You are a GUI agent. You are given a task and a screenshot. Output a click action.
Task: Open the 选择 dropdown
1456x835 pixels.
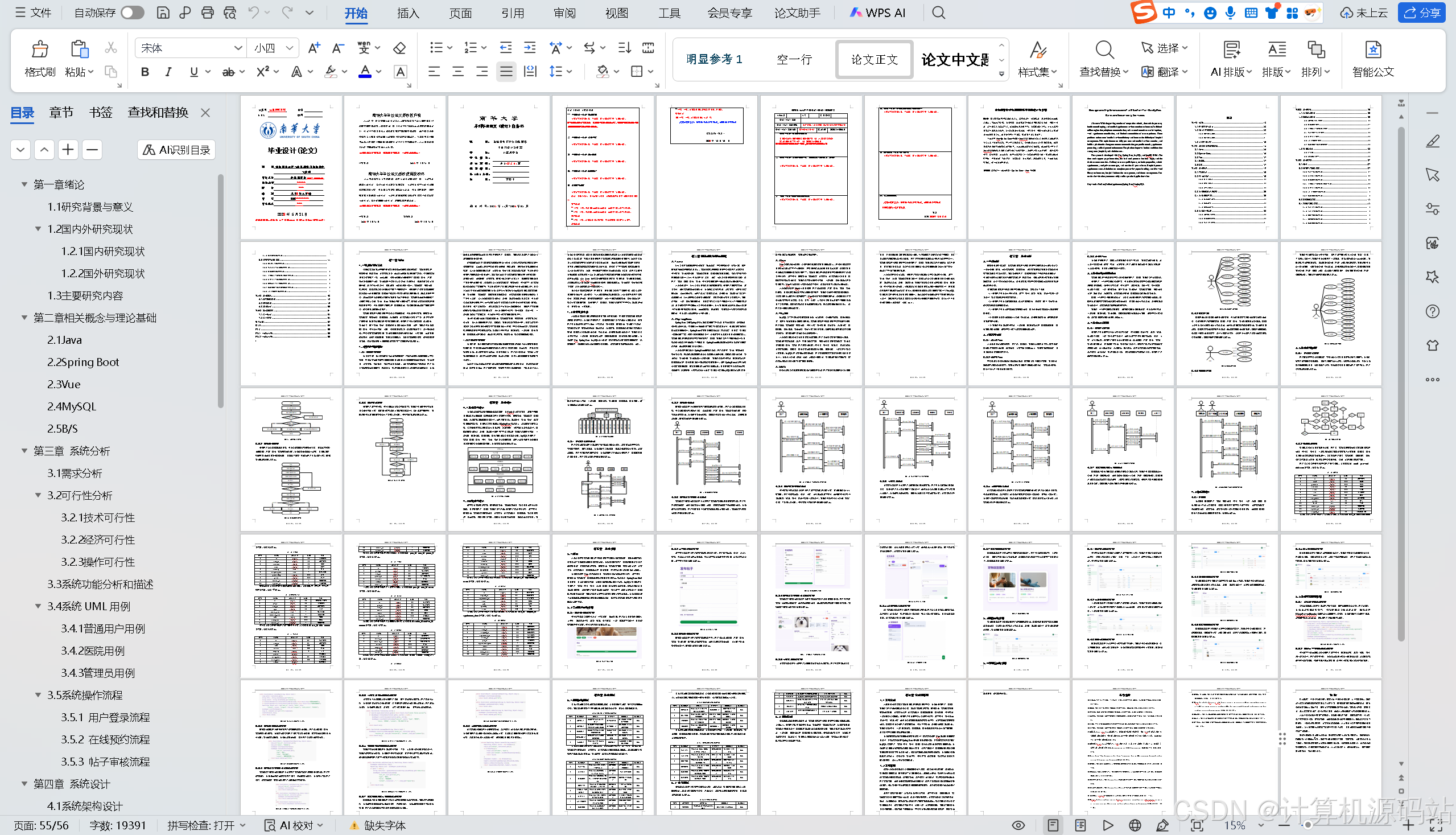point(1165,48)
